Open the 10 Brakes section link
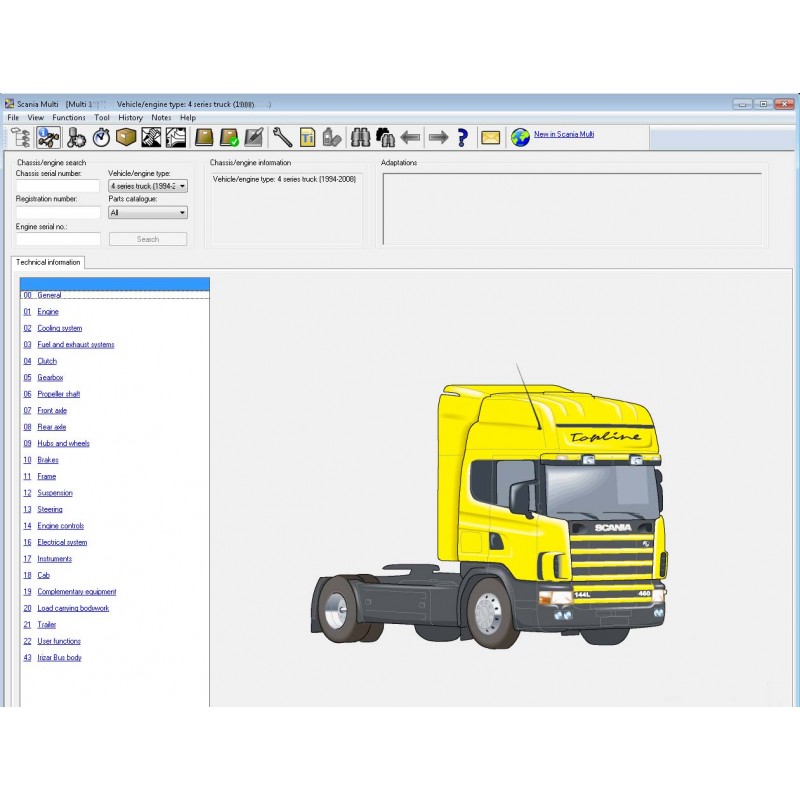800x800 pixels. (x=46, y=460)
